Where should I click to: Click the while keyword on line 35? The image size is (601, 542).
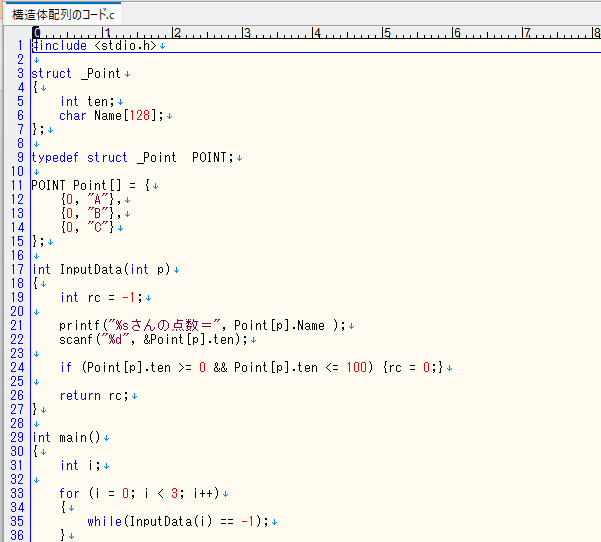tap(103, 521)
